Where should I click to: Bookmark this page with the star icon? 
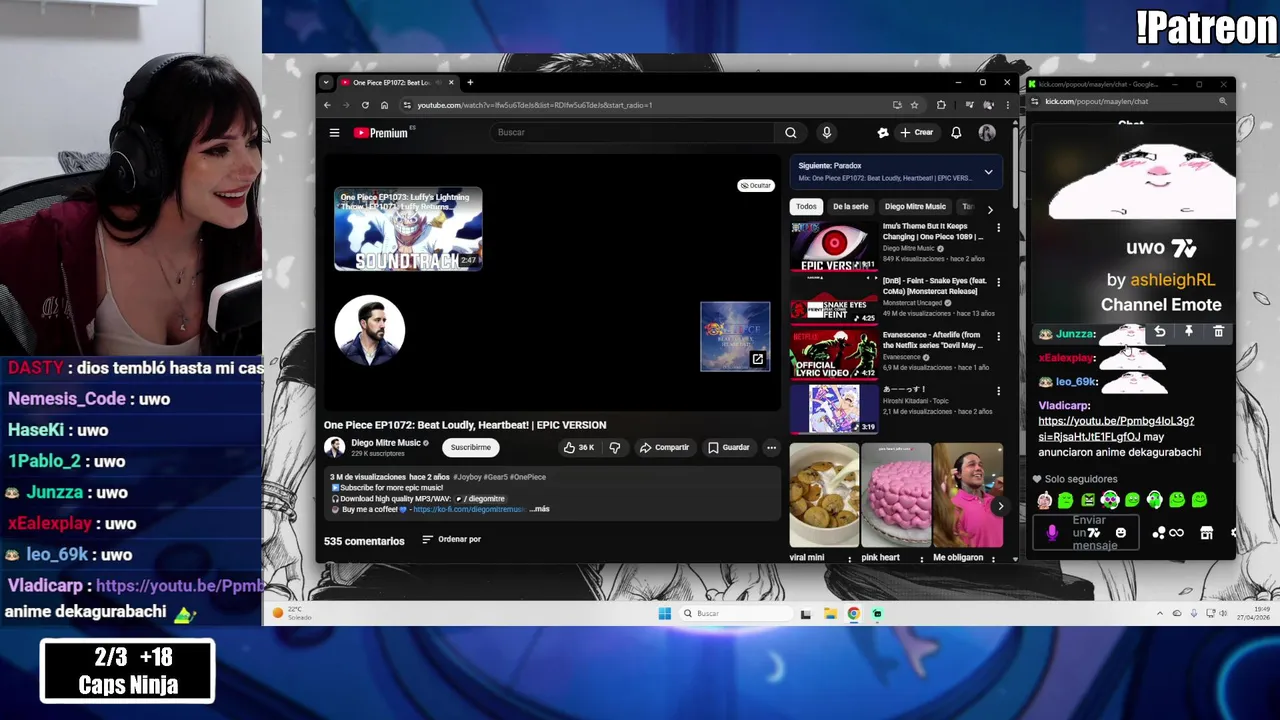[914, 105]
